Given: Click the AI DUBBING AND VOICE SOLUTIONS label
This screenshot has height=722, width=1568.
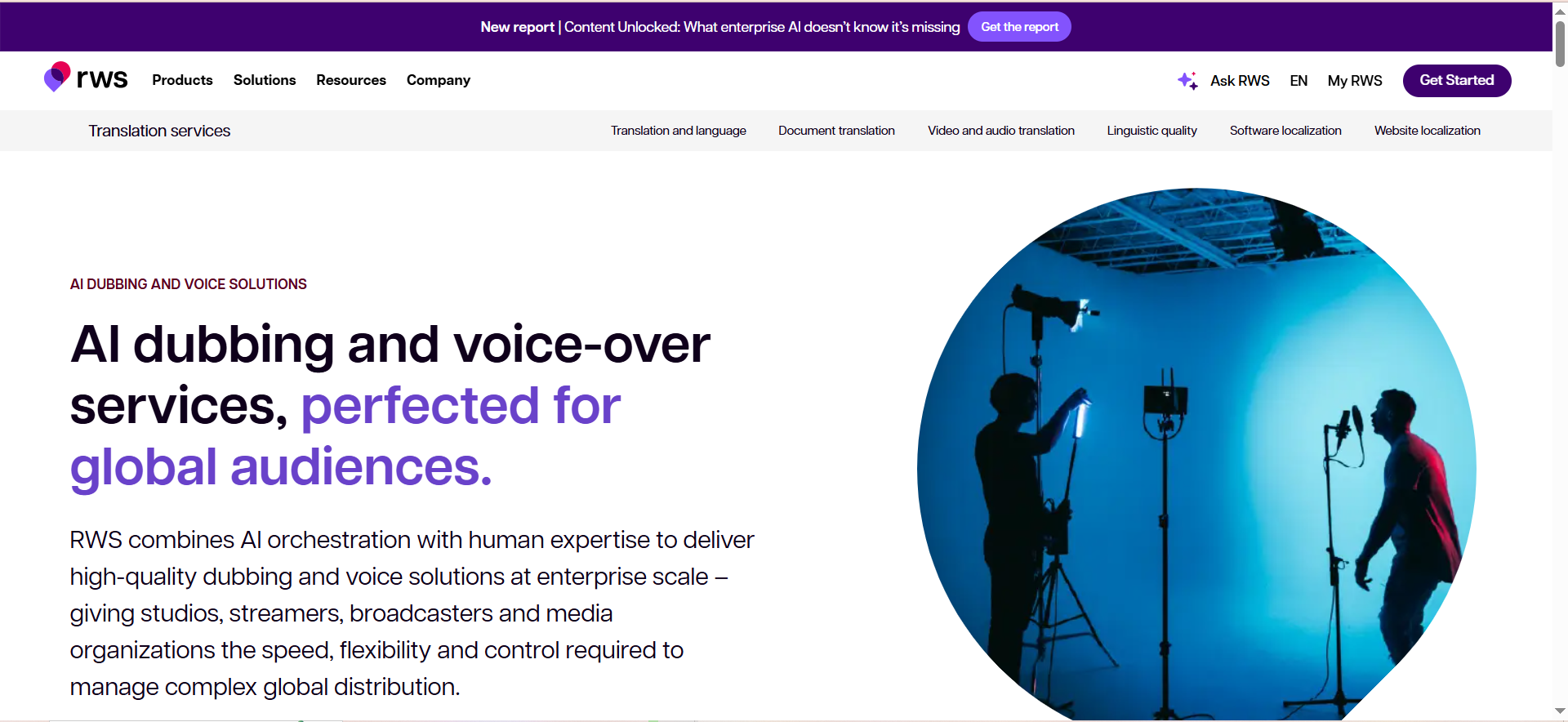Looking at the screenshot, I should 189,284.
